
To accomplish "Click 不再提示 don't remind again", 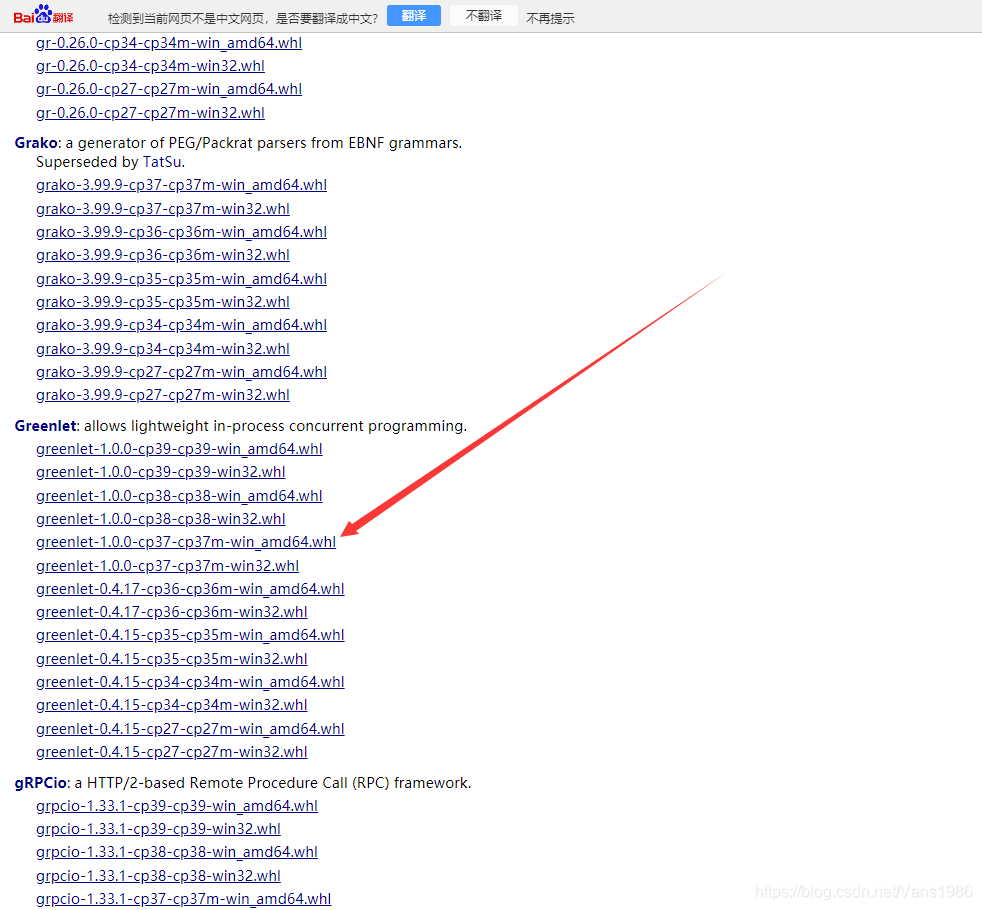I will click(x=550, y=18).
